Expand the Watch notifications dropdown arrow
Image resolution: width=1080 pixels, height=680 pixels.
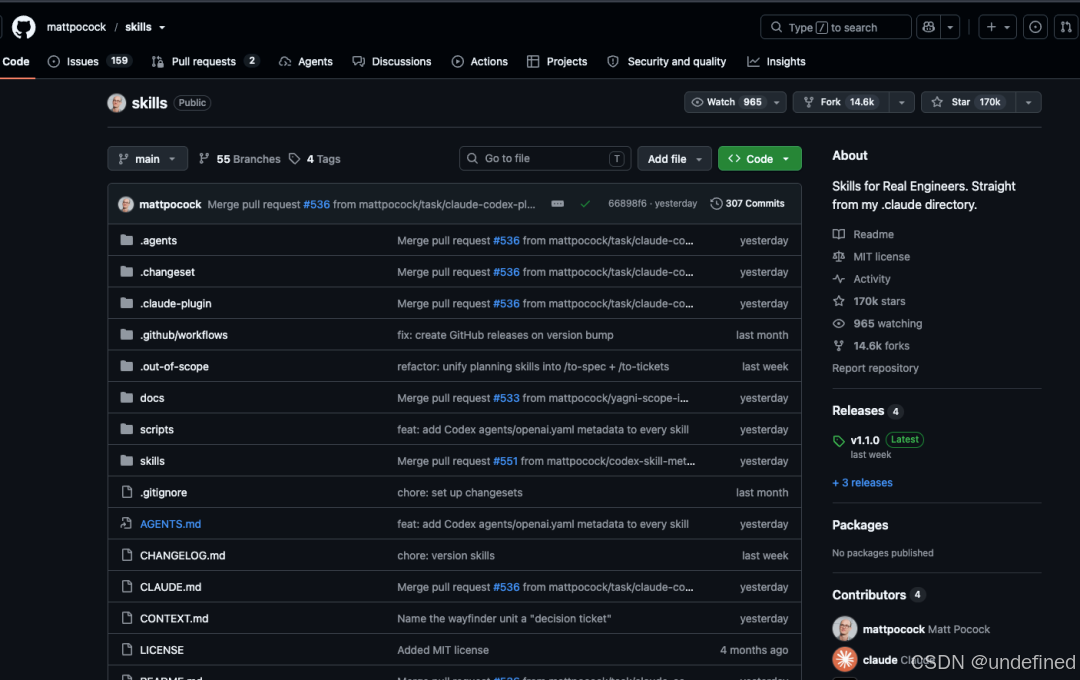pos(776,102)
